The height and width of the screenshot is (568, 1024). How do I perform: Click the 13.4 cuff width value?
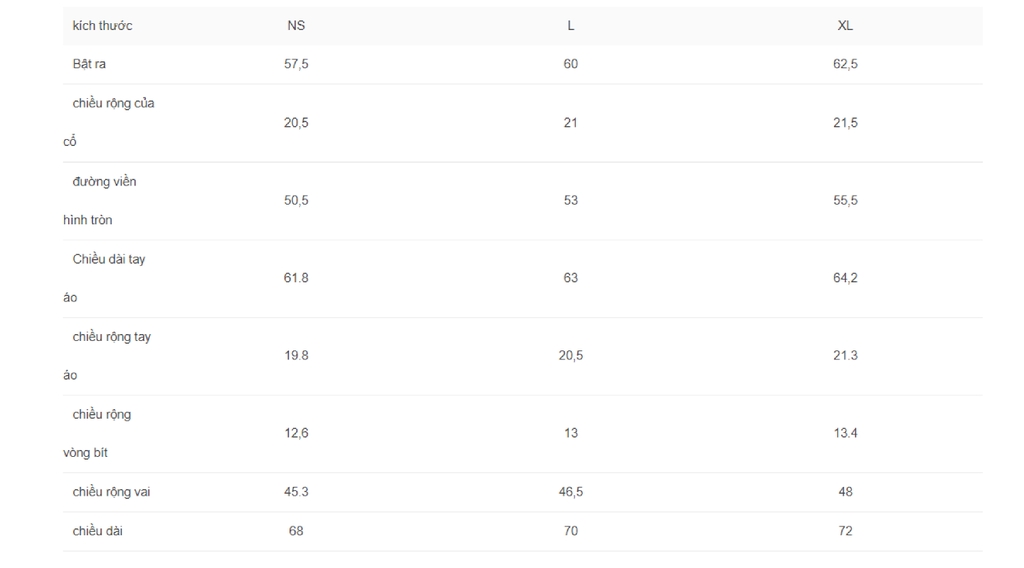tap(845, 434)
